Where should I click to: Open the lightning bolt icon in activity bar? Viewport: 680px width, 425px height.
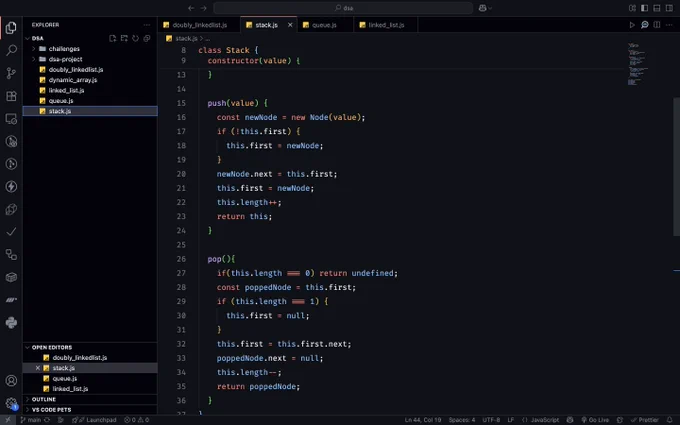pyautogui.click(x=11, y=186)
